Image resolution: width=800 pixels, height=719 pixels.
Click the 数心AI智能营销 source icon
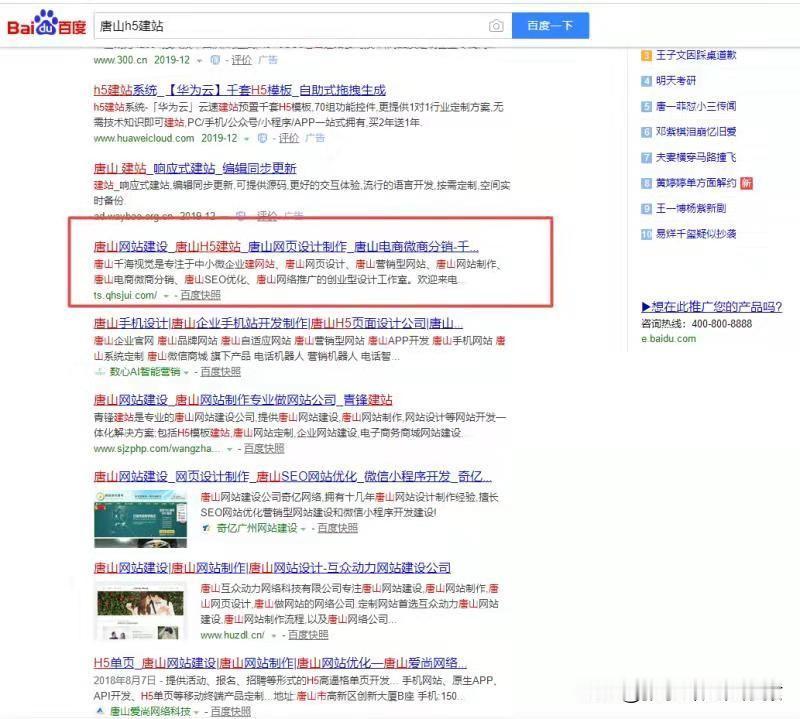[99, 372]
